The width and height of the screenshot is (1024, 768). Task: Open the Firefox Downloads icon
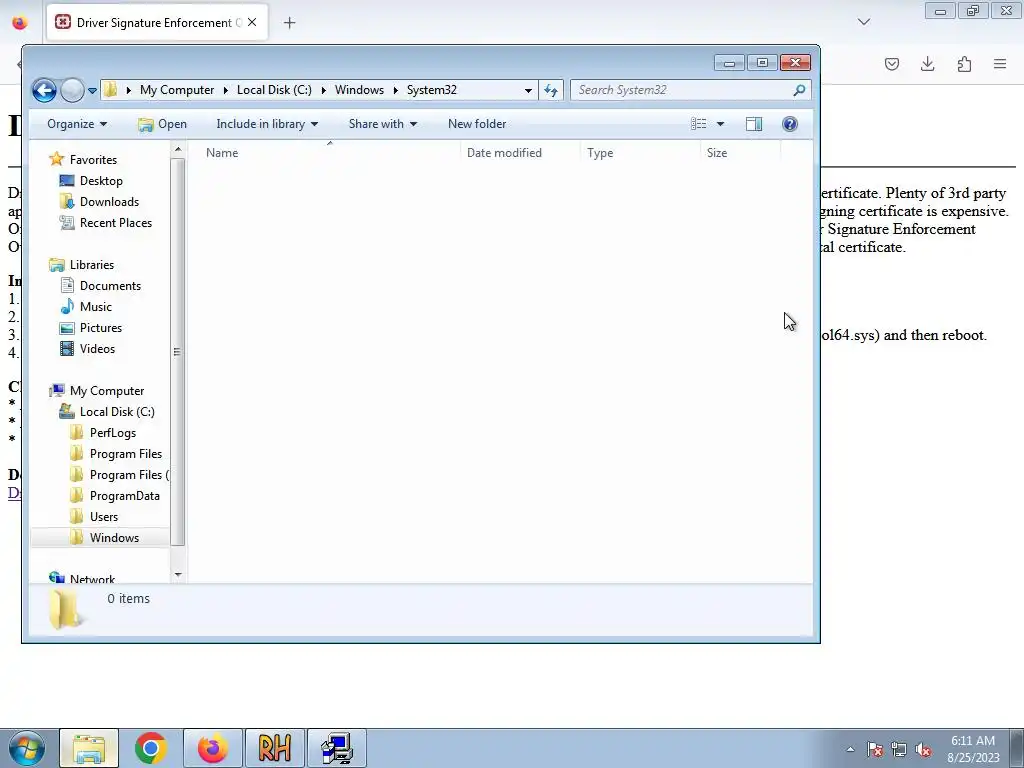pos(927,64)
